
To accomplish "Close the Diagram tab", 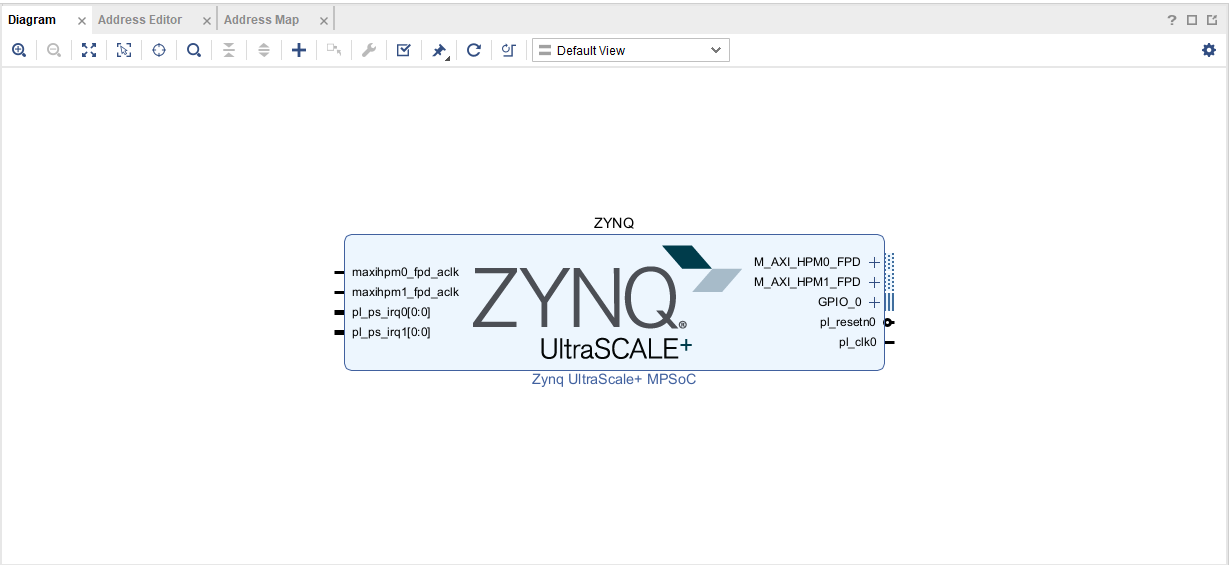I will [82, 21].
